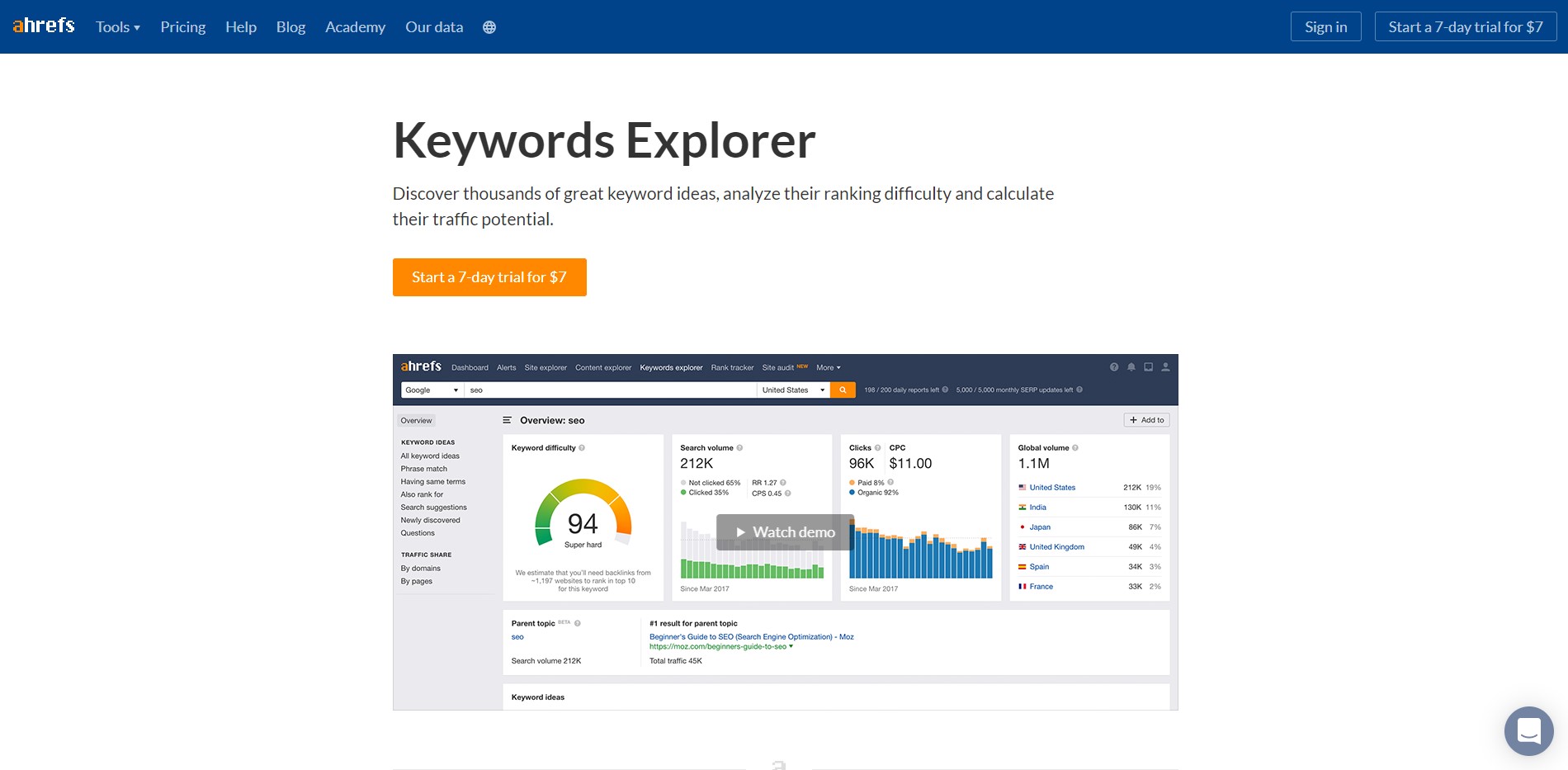Click the Ahrefs logo in the header
Screen dimensions: 1568x770
(44, 26)
